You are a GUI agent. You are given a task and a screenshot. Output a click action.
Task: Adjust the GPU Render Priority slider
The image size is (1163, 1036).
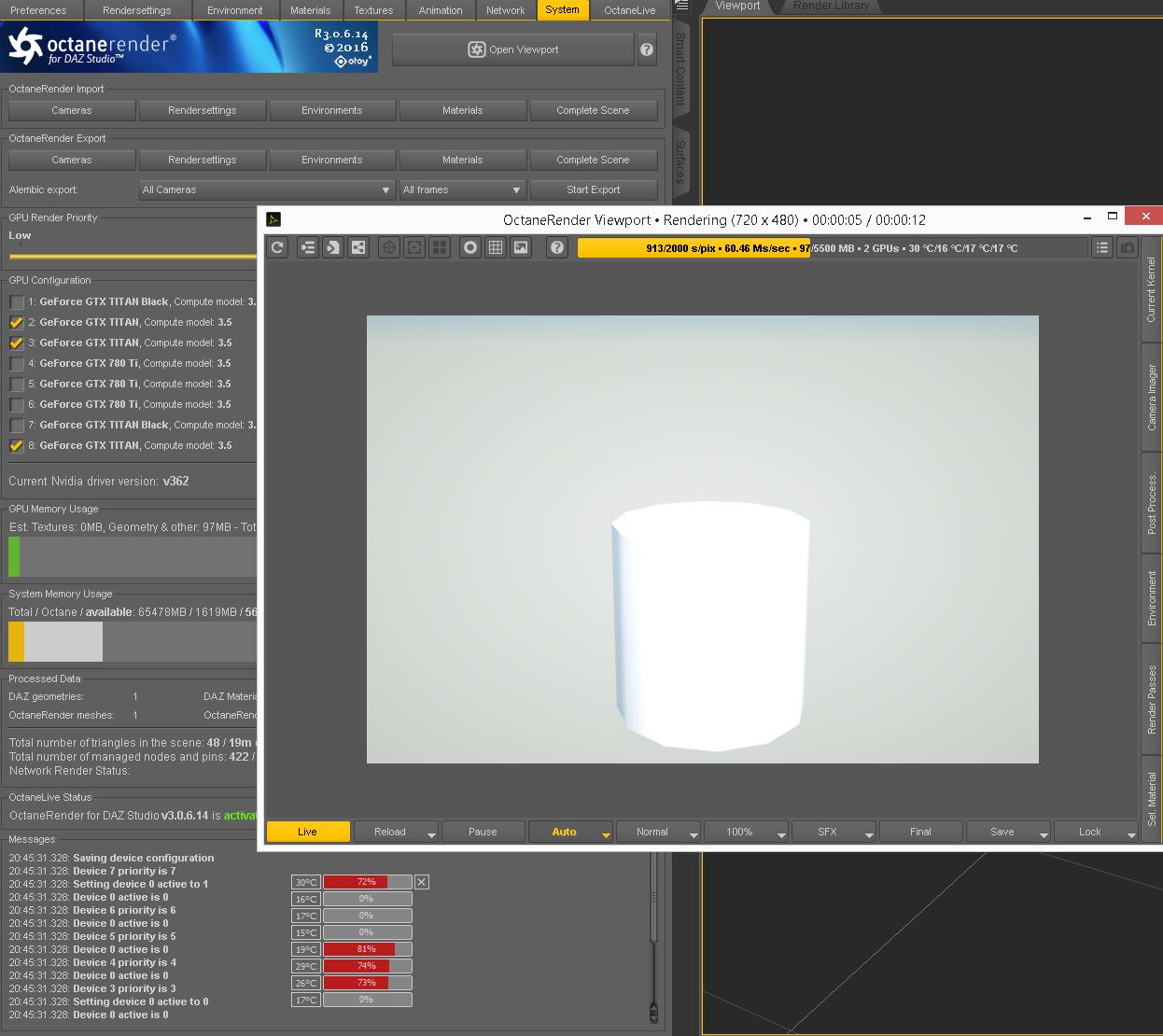pyautogui.click(x=131, y=254)
